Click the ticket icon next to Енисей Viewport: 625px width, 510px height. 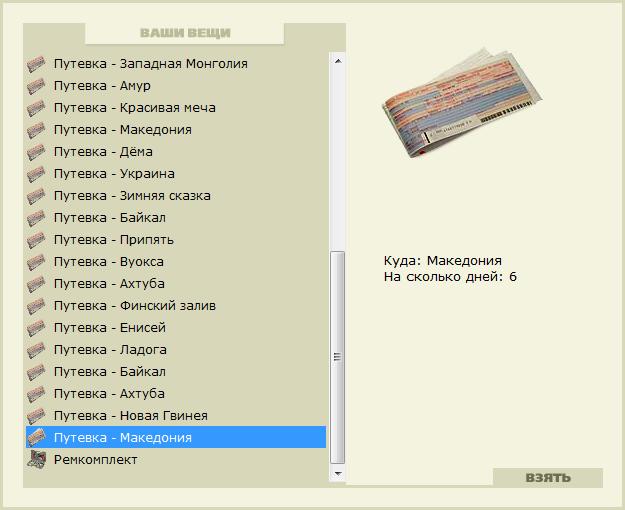pos(36,328)
